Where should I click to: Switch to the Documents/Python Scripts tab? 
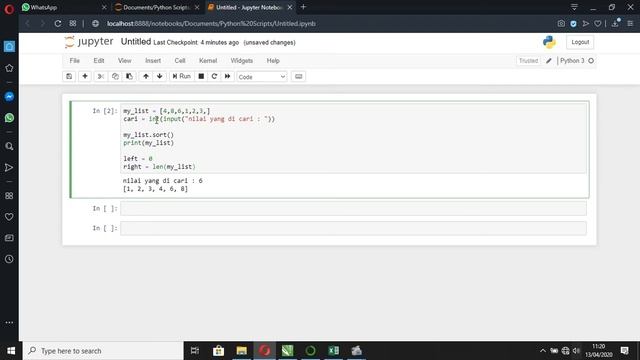(x=157, y=7)
